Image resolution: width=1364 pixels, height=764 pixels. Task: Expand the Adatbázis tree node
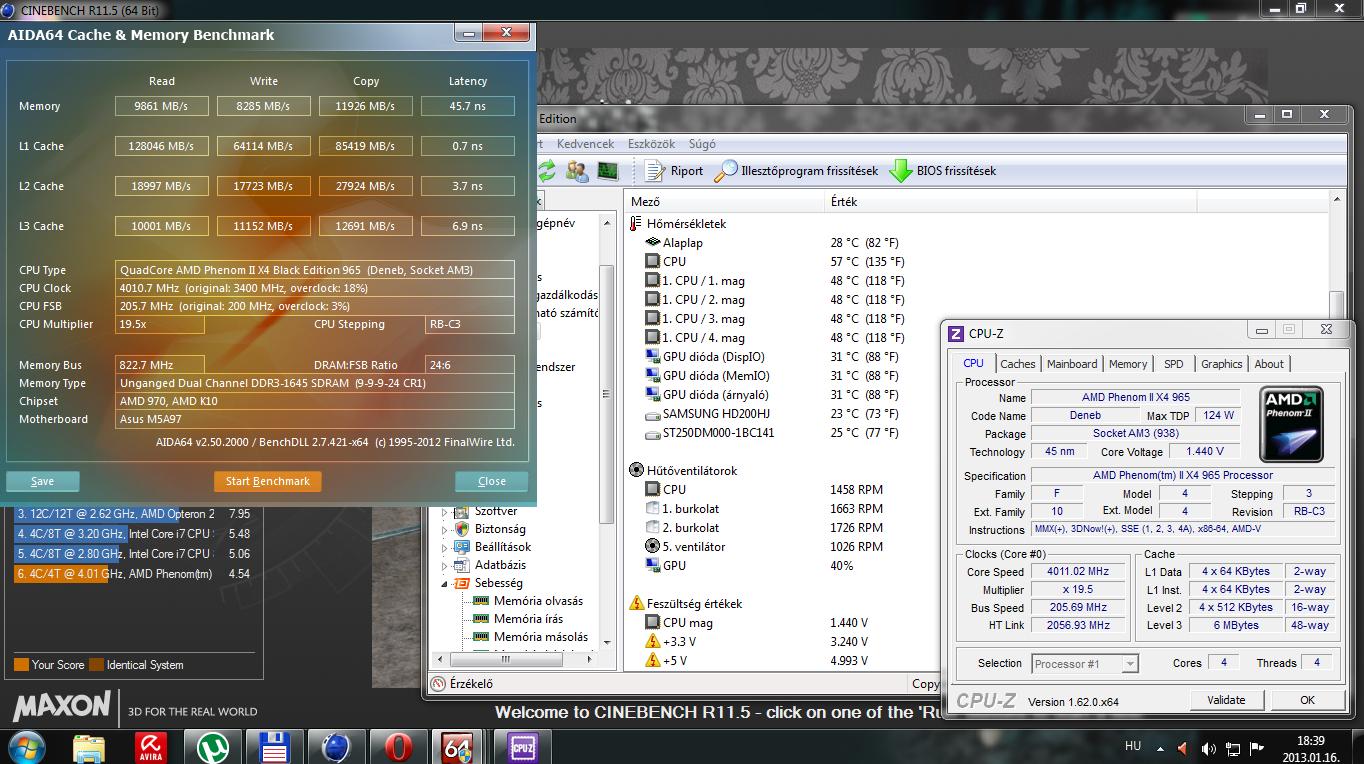[445, 565]
